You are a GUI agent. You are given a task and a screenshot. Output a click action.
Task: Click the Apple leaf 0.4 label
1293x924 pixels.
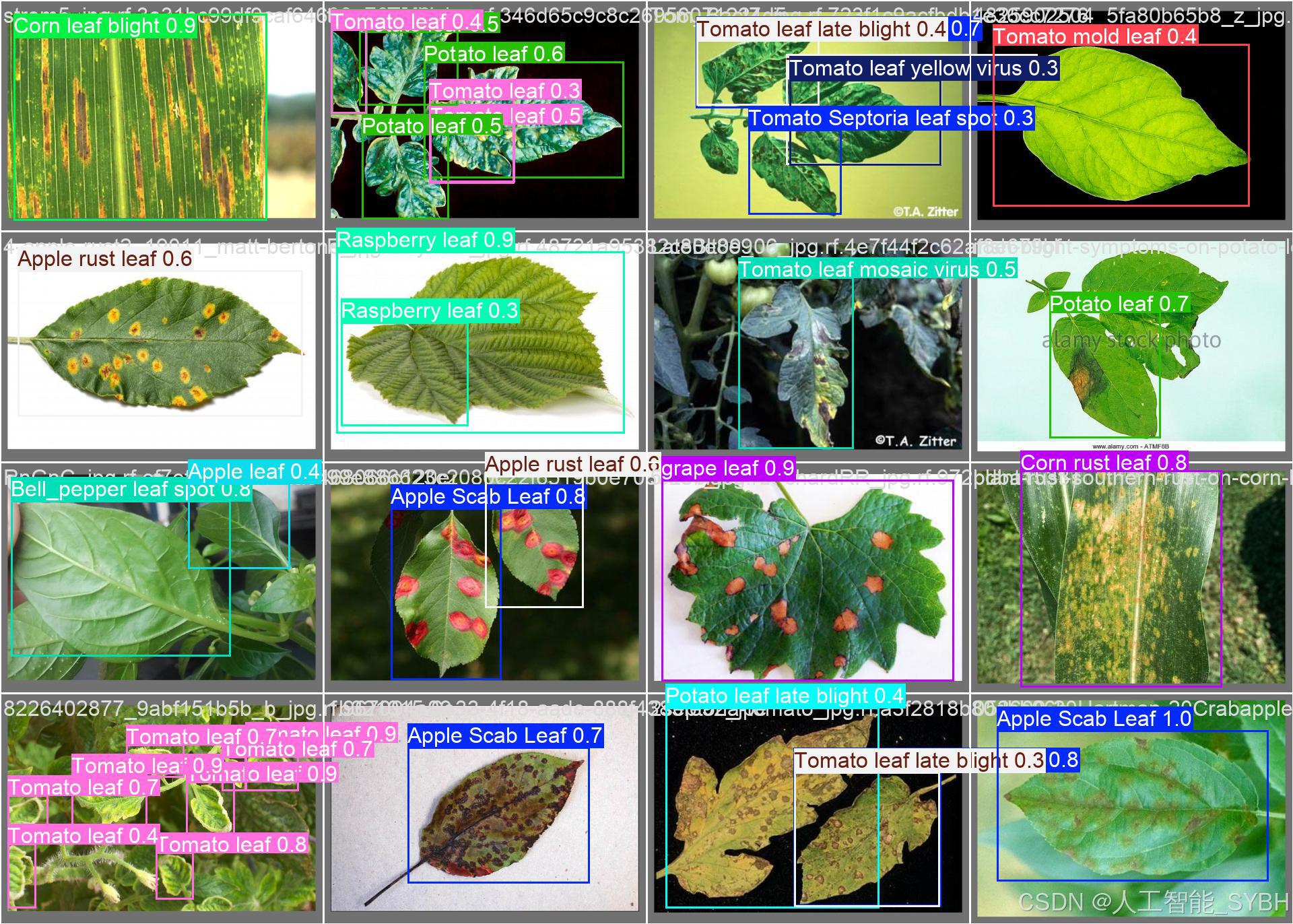[x=254, y=471]
